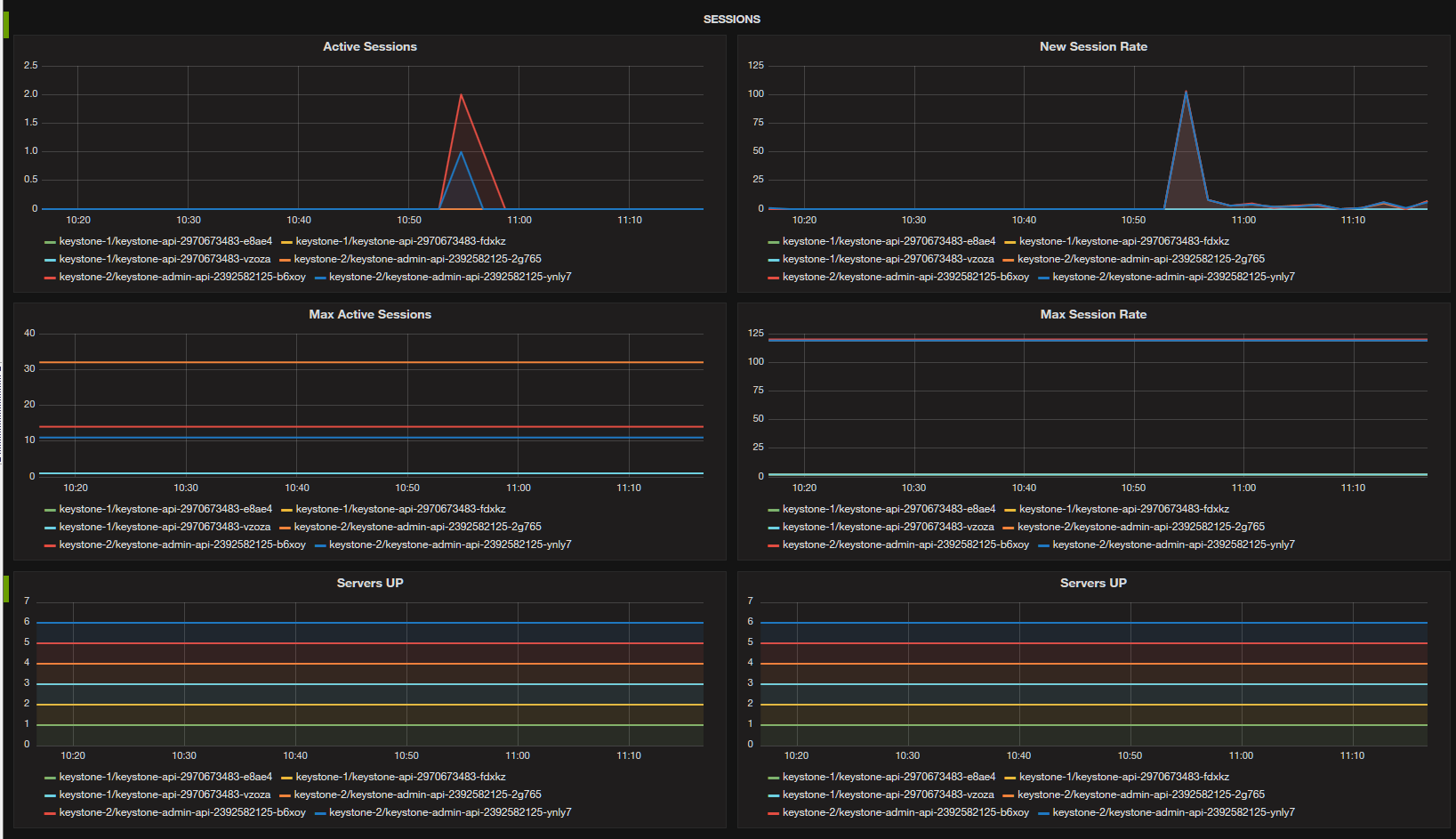Toggle ynly7 series in Max Active Sessions legend
The height and width of the screenshot is (839, 1456).
(x=450, y=545)
